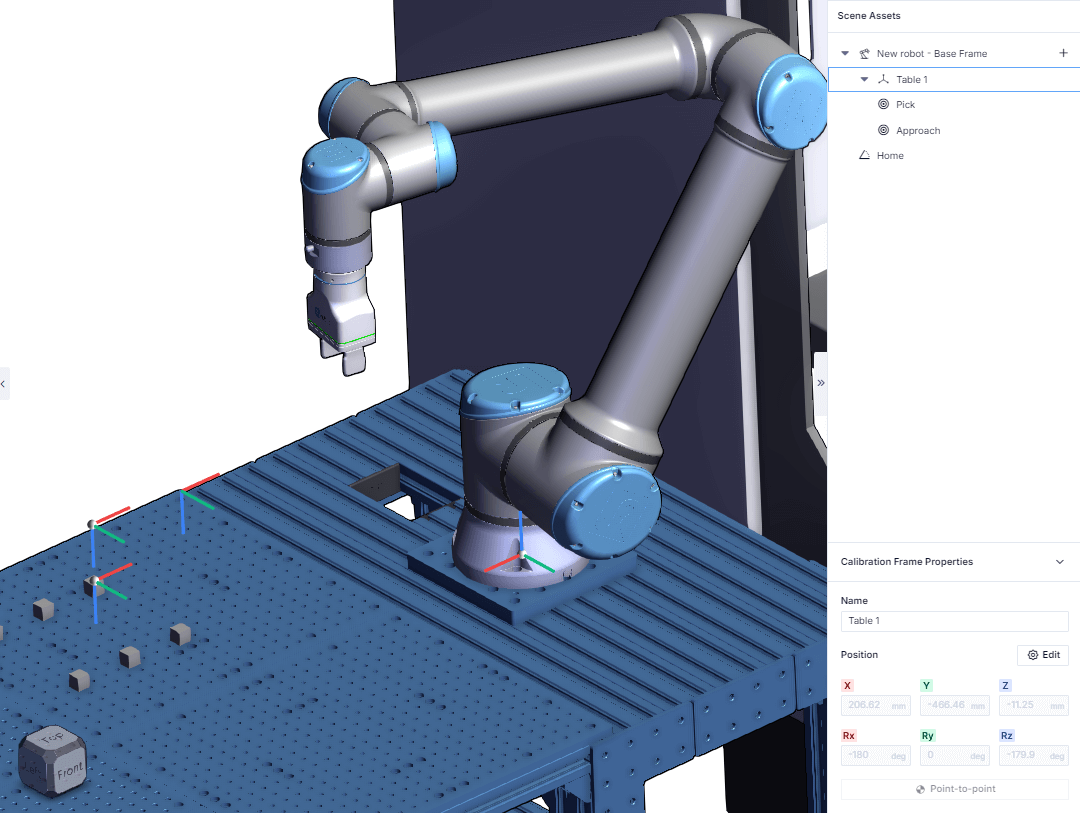Collapse the Table 1 tree node
Screen dimensions: 1080x813
pyautogui.click(x=864, y=79)
